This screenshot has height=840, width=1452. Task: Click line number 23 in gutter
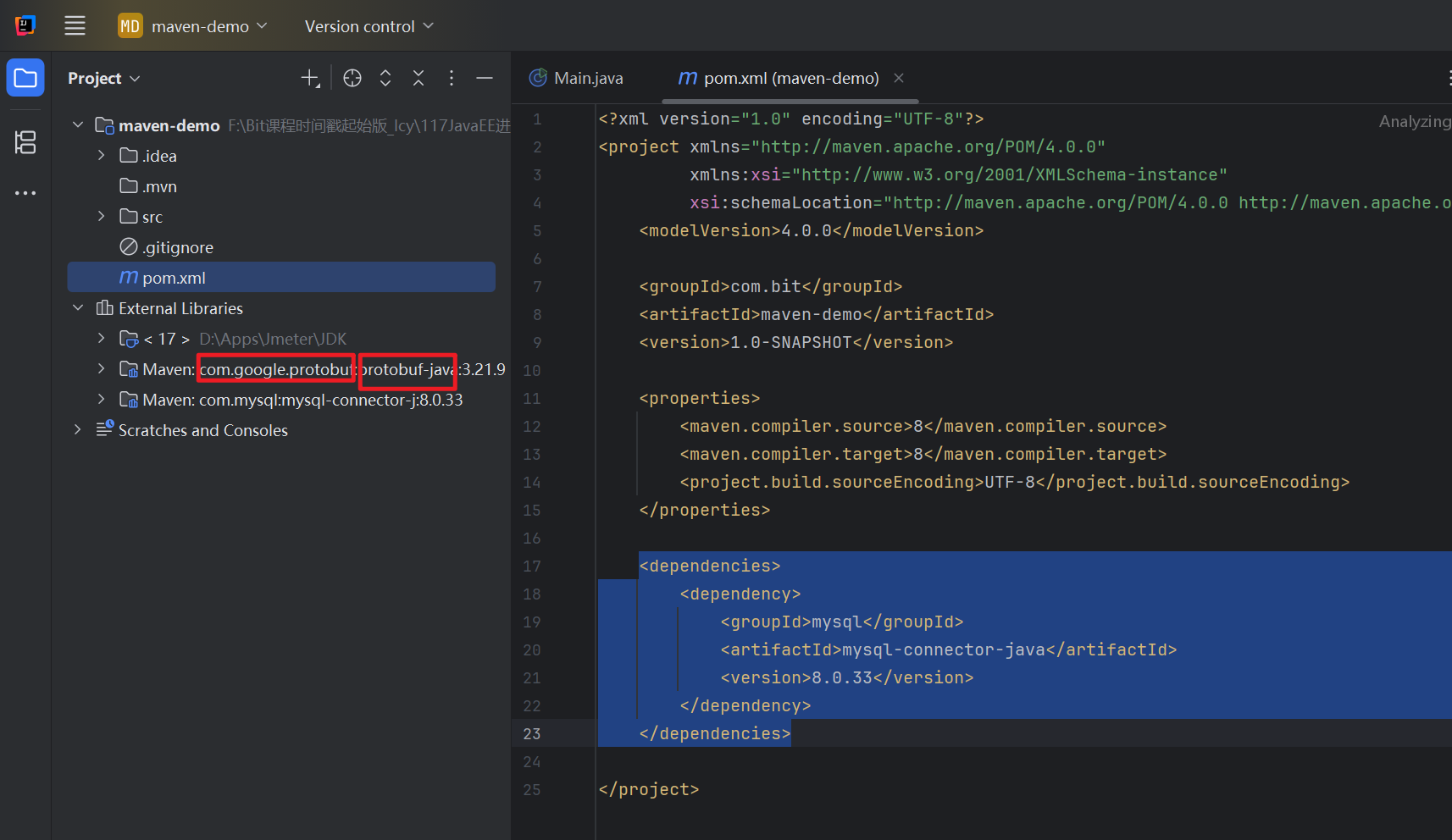(x=532, y=733)
